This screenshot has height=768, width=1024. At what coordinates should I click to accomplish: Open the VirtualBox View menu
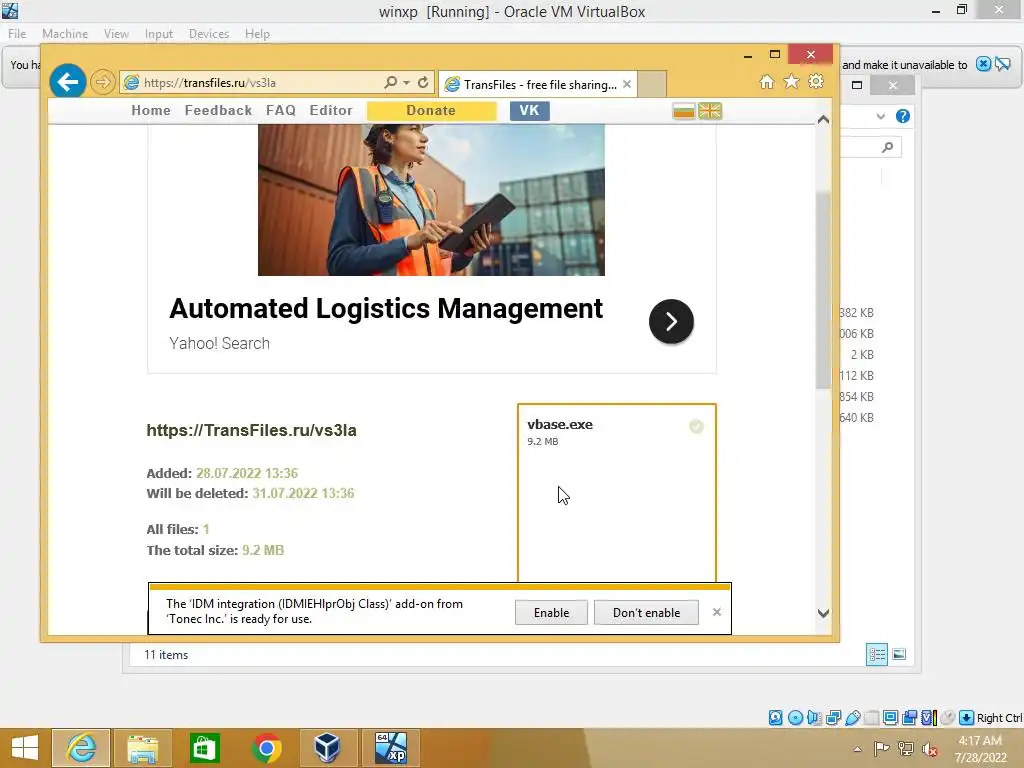click(116, 34)
